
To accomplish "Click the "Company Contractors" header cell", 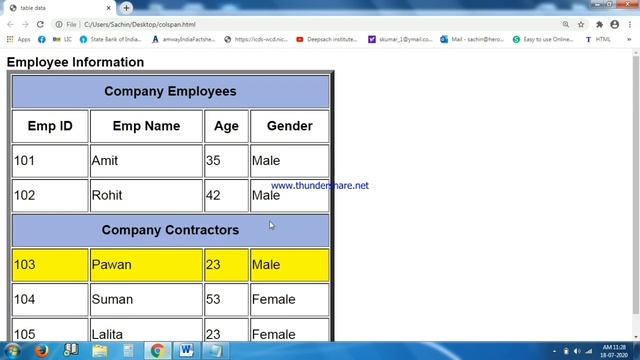I will (170, 230).
